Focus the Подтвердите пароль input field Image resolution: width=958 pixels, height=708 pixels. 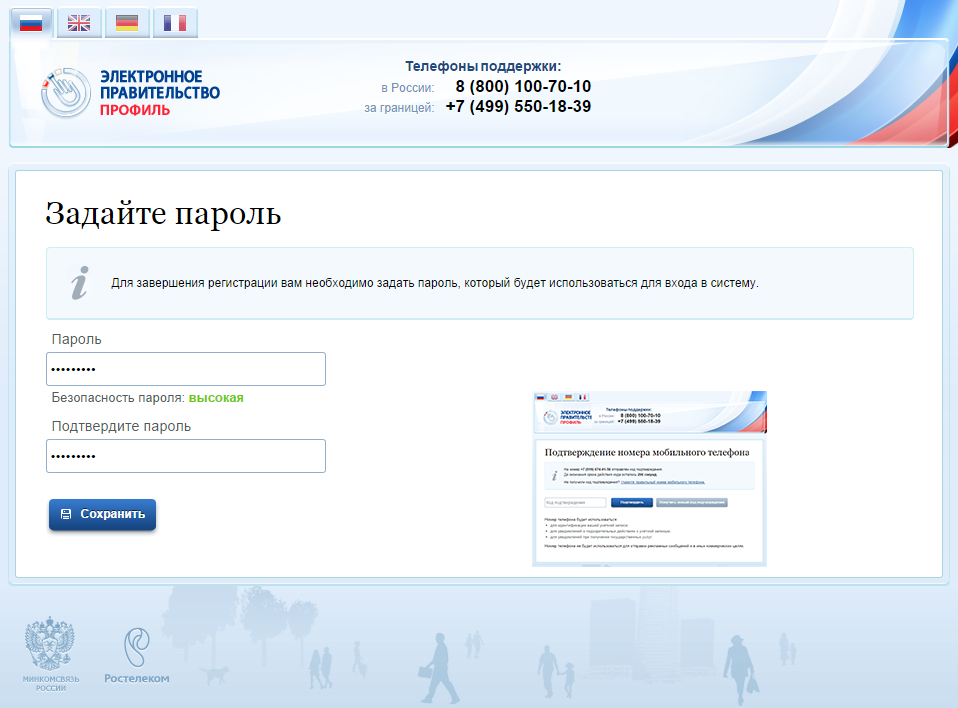point(186,456)
